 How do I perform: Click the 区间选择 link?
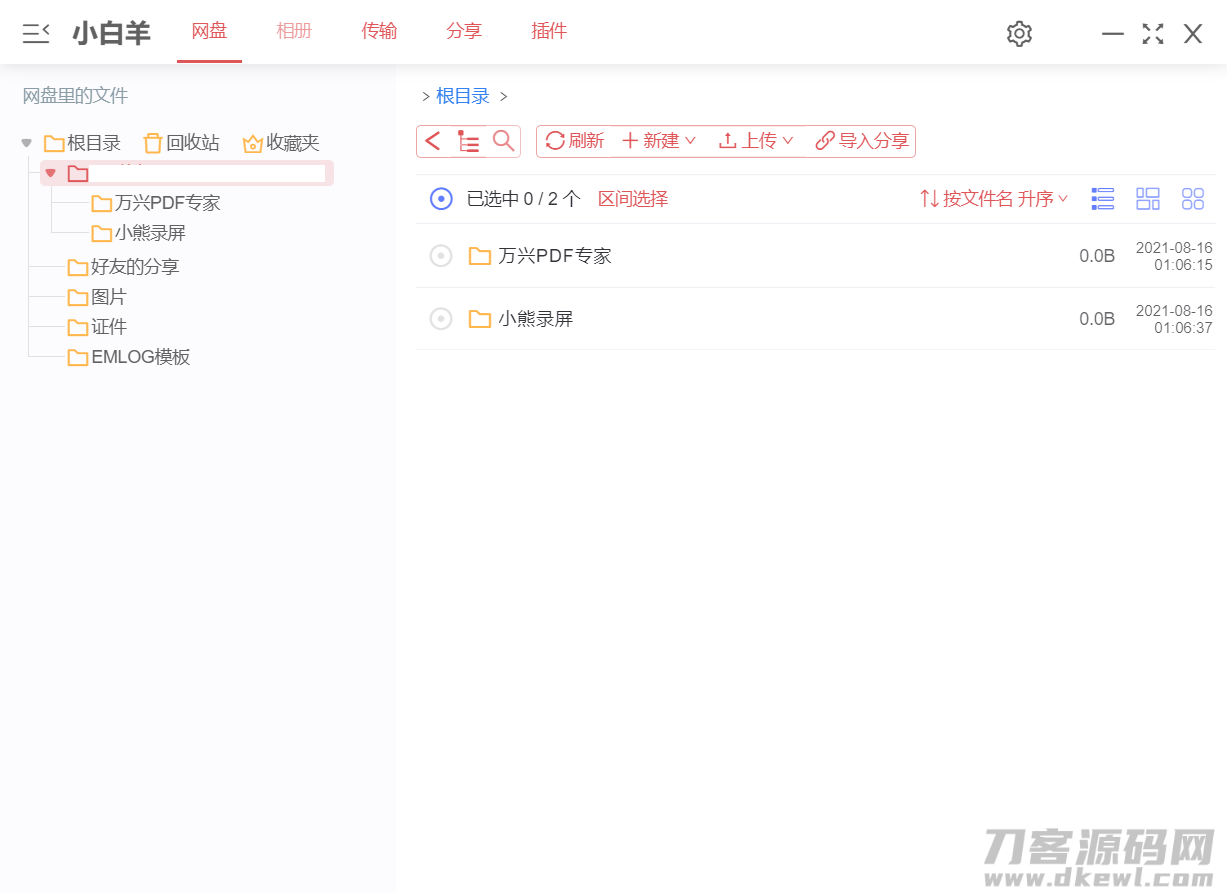click(x=633, y=199)
